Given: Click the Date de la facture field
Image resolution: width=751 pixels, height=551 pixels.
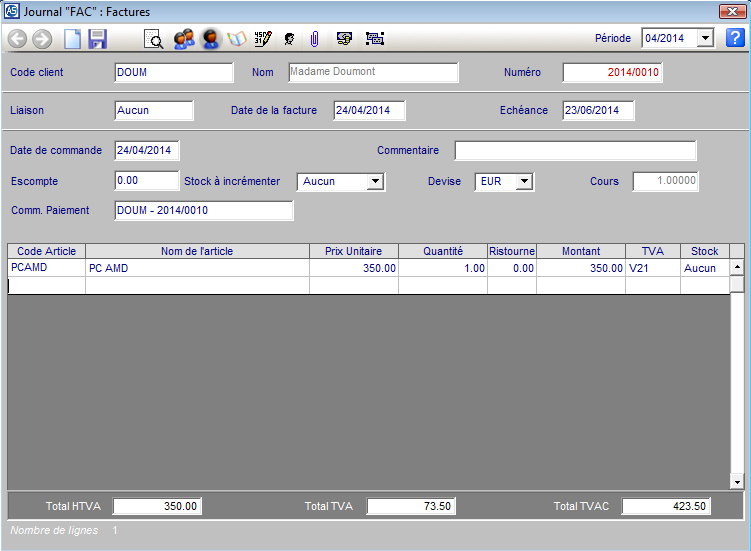Looking at the screenshot, I should coord(369,110).
